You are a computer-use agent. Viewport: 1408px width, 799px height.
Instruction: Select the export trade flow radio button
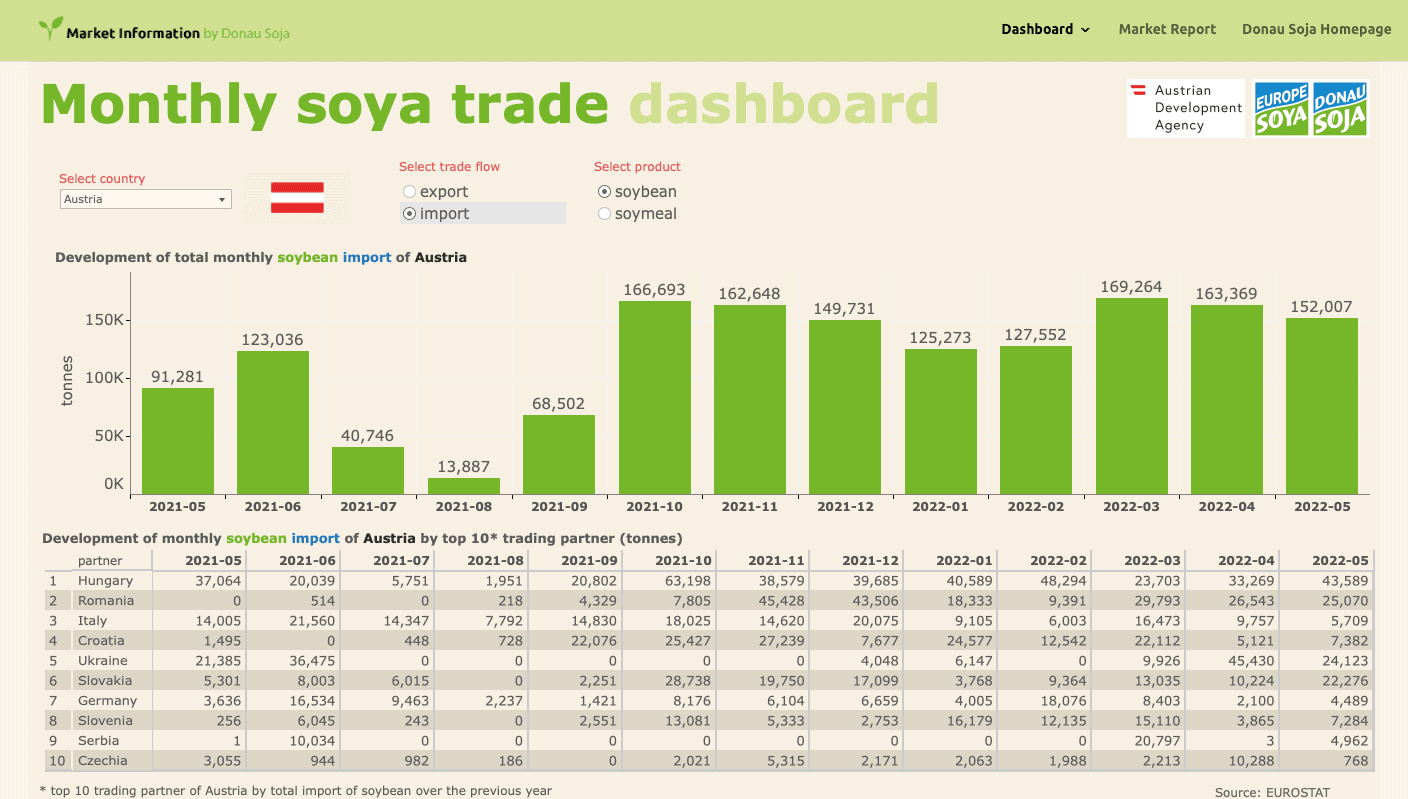pos(409,192)
